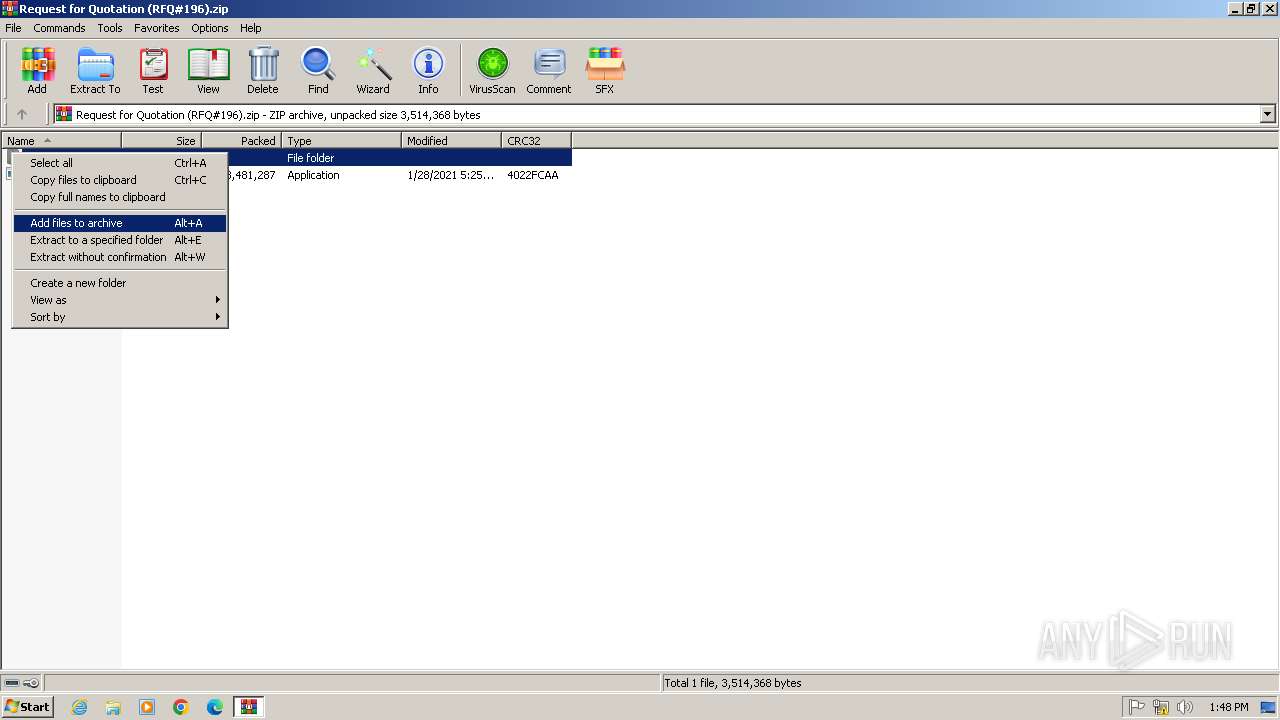Viewport: 1280px width, 720px height.
Task: Sort by the Type column header
Action: [342, 141]
